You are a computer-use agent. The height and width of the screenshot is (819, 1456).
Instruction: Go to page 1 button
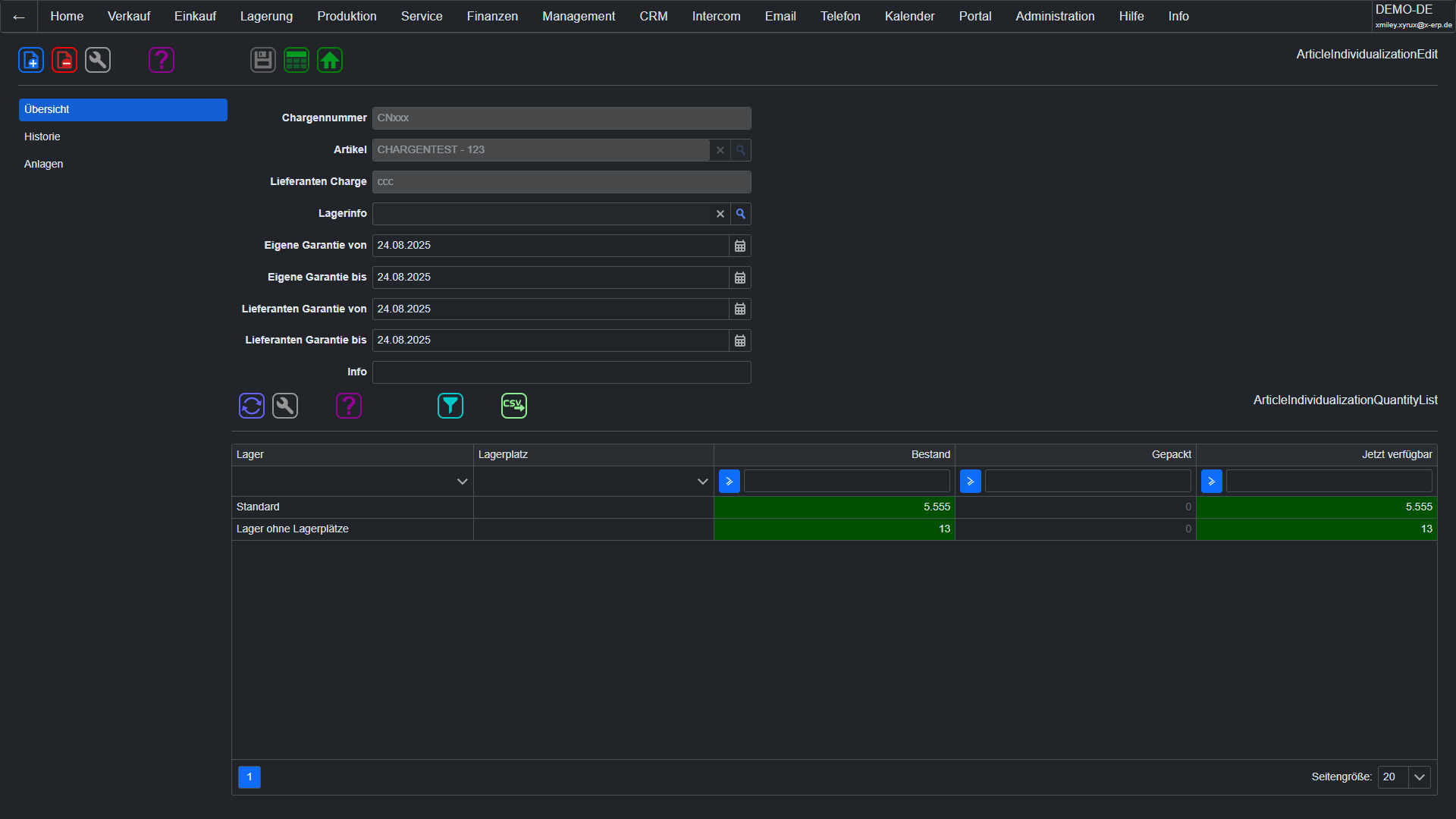(249, 777)
